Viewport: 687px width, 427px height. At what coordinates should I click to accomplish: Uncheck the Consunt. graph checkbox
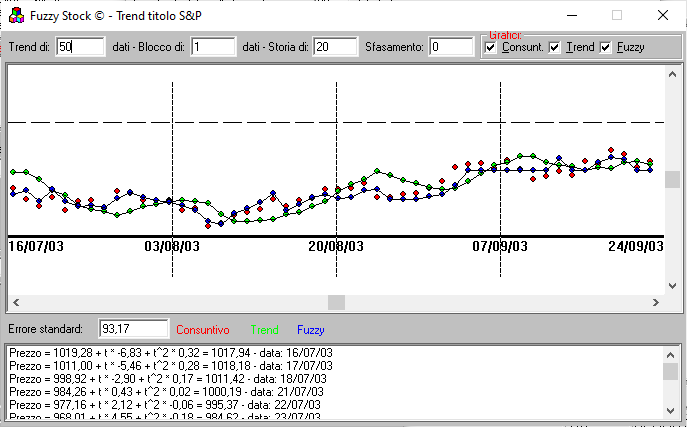coord(490,47)
